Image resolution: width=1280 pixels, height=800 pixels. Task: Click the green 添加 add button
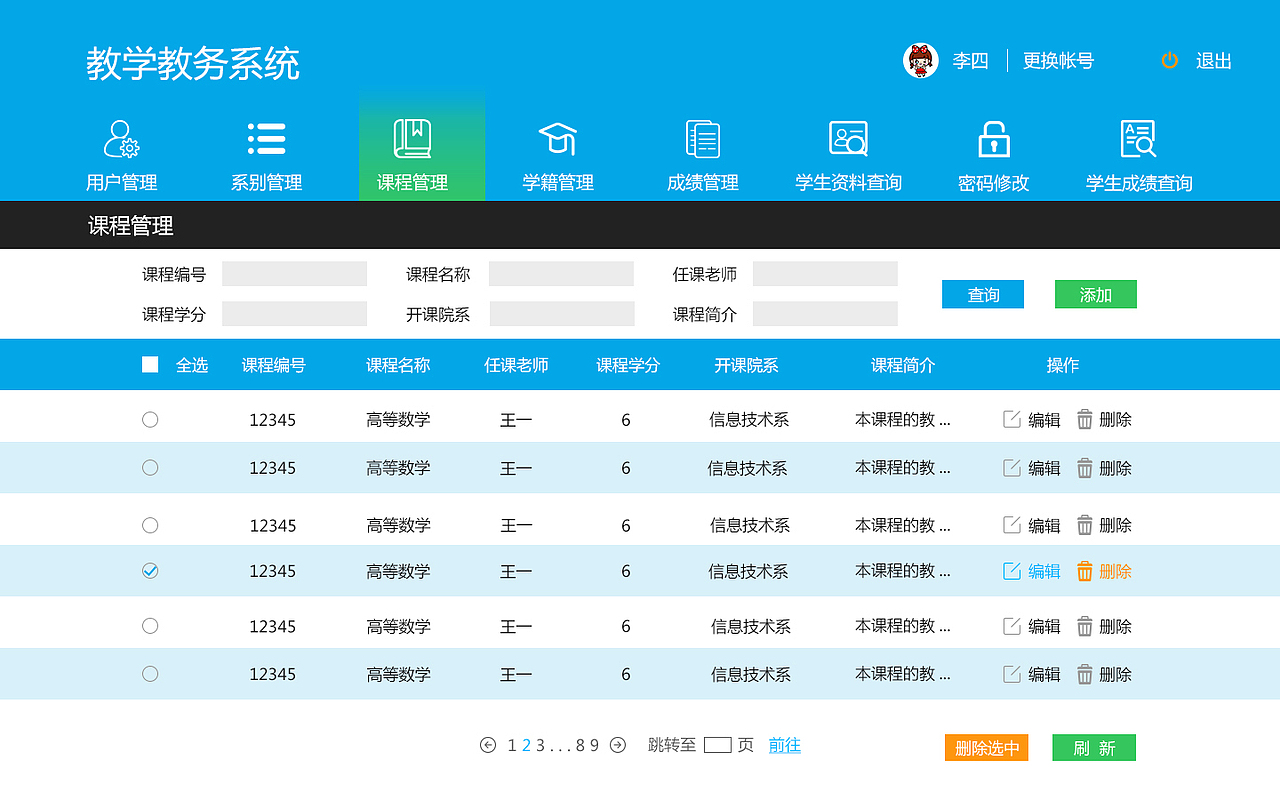point(1095,293)
